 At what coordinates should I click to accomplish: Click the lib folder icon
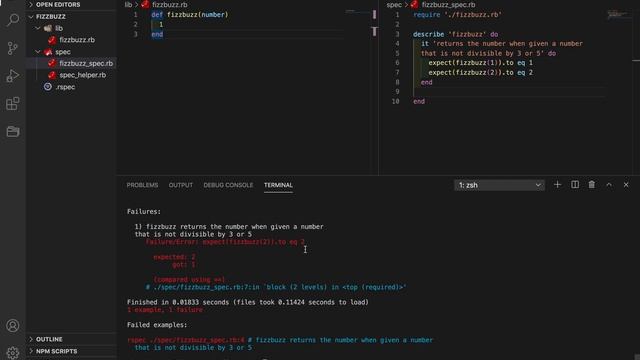click(48, 28)
